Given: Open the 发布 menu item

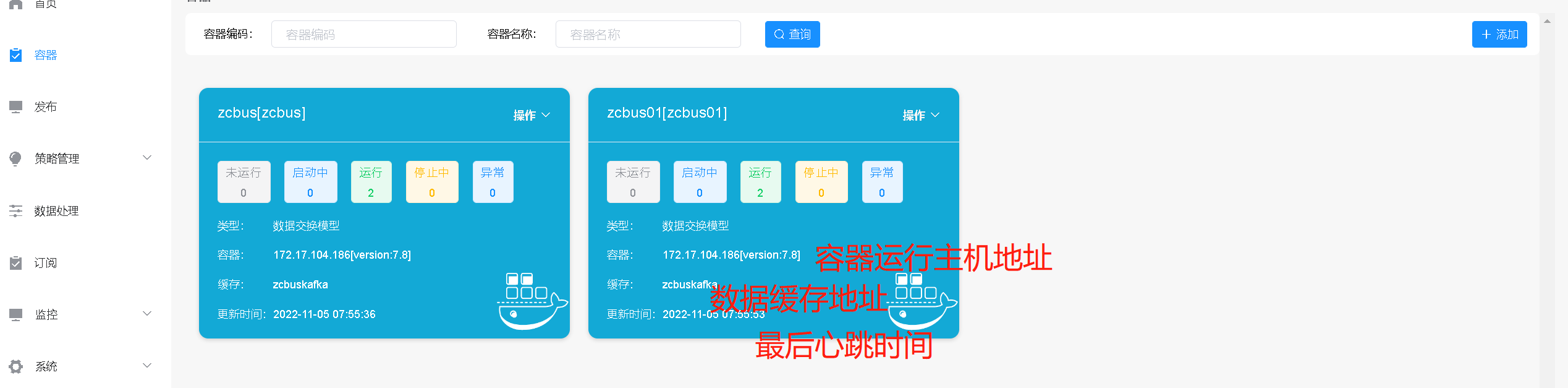Looking at the screenshot, I should pyautogui.click(x=46, y=107).
